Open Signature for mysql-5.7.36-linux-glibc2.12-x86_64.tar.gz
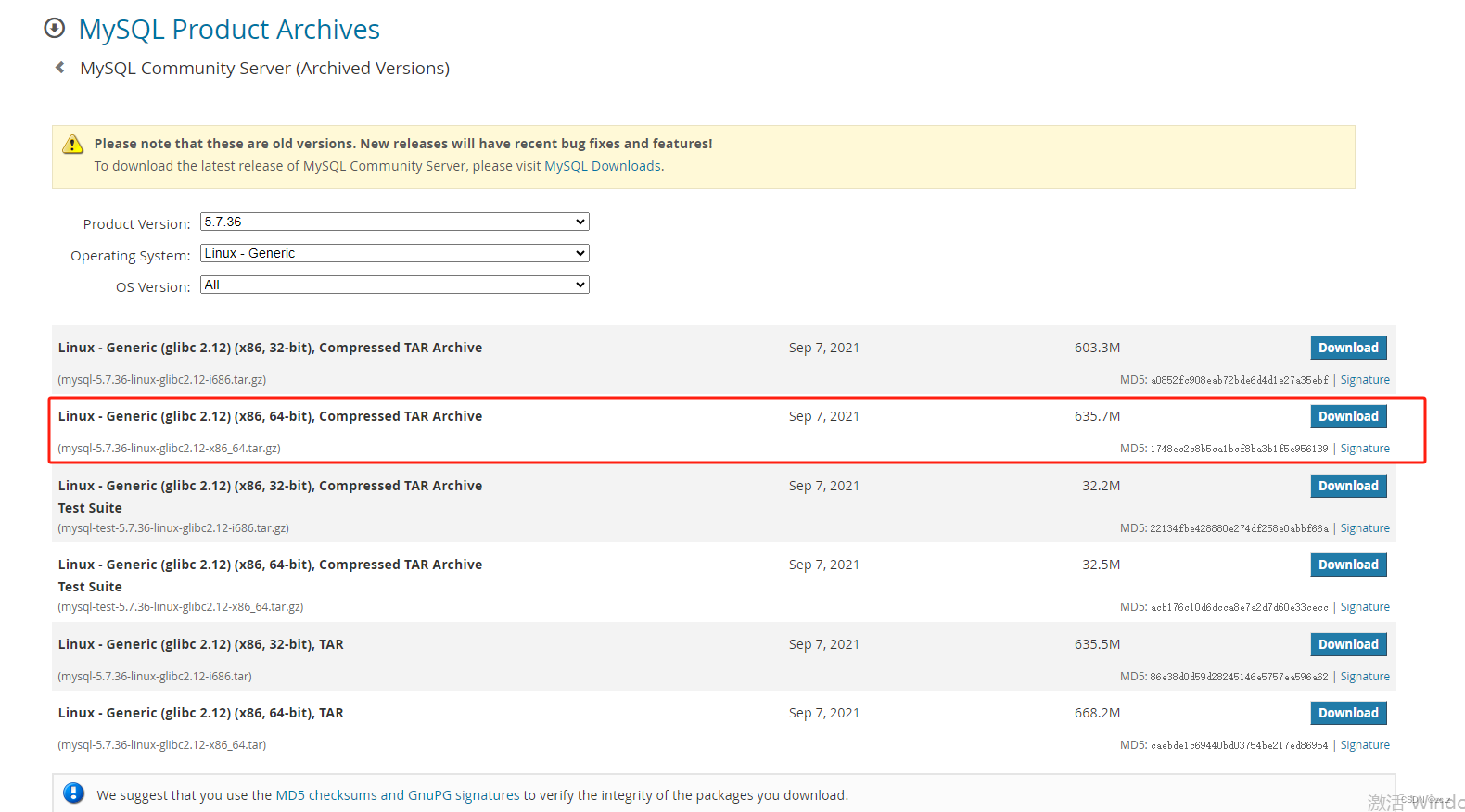The height and width of the screenshot is (812, 1465). [1365, 449]
